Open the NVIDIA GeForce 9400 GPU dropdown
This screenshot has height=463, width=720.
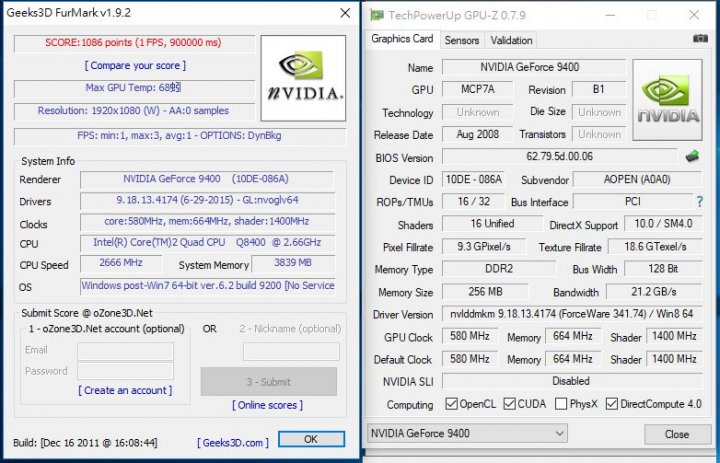pos(467,433)
